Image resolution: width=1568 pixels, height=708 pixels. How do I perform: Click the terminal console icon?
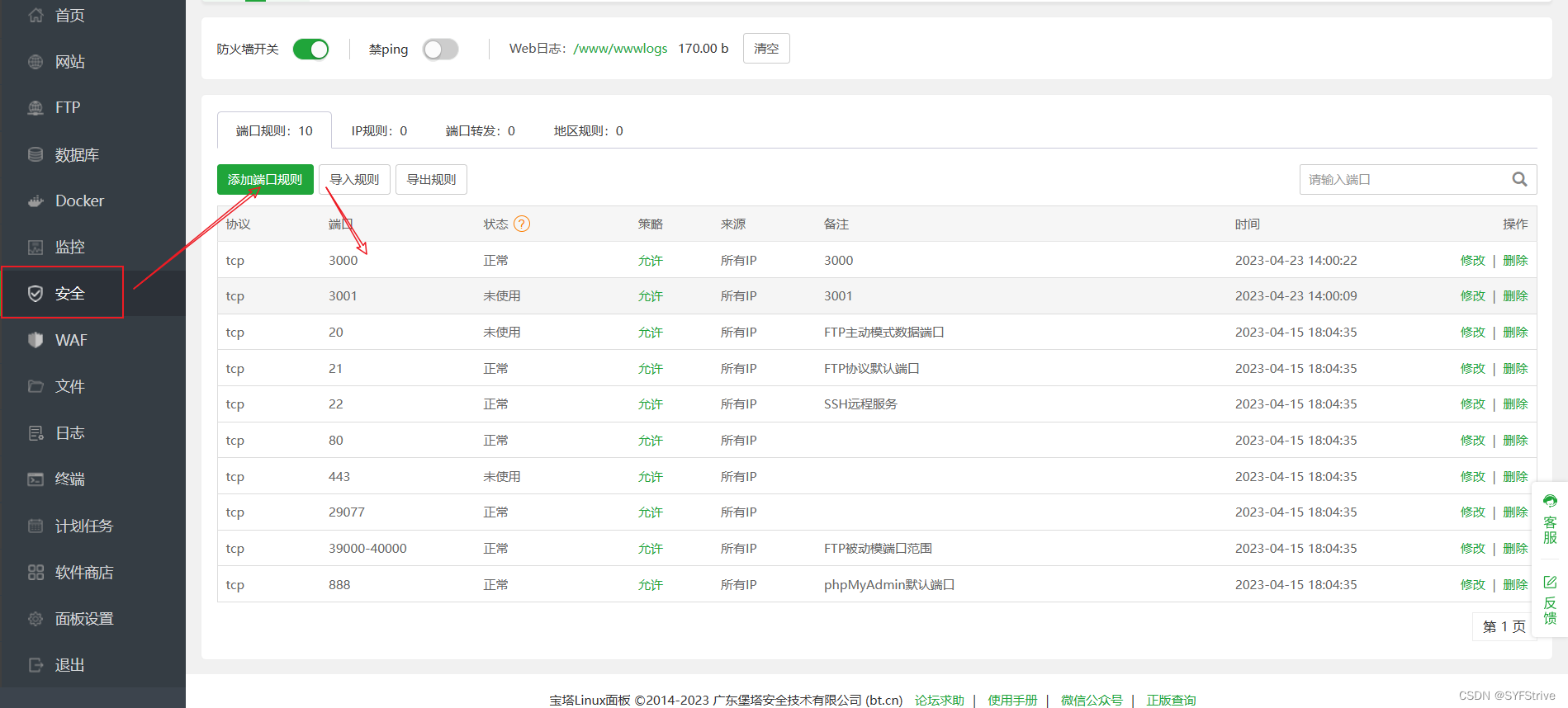[x=36, y=479]
